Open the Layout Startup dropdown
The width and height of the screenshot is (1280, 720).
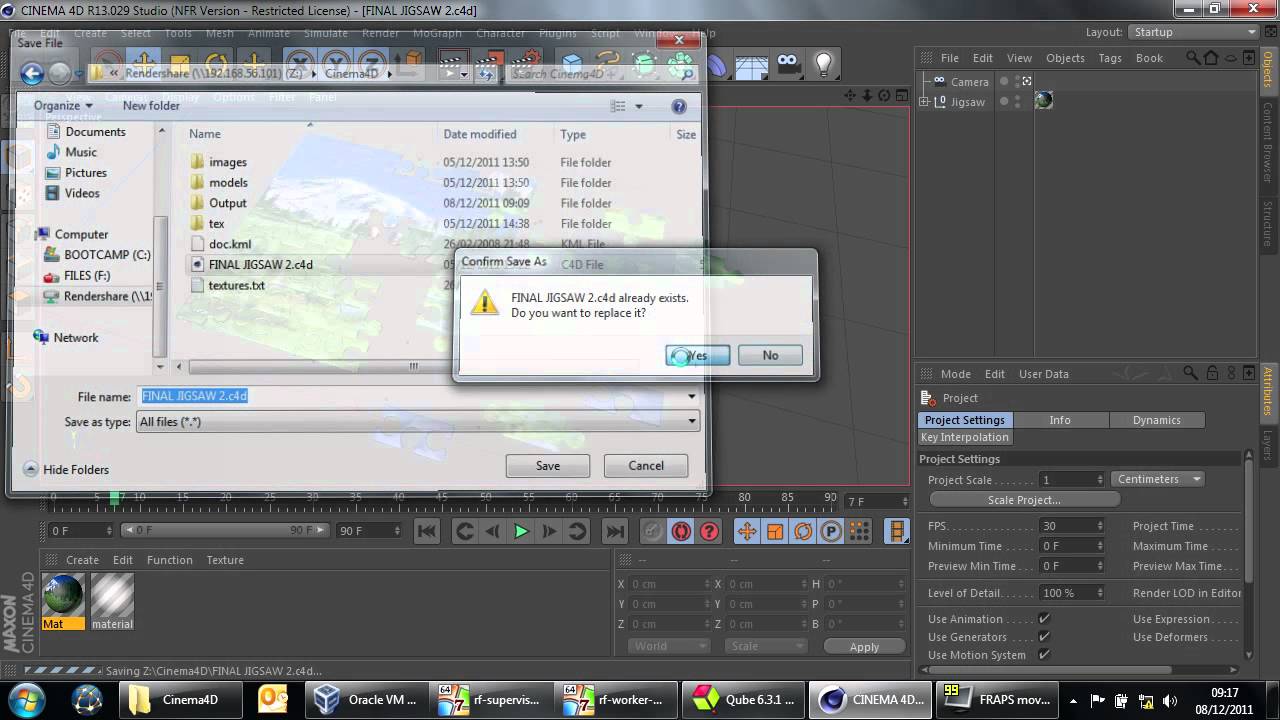coord(1195,32)
